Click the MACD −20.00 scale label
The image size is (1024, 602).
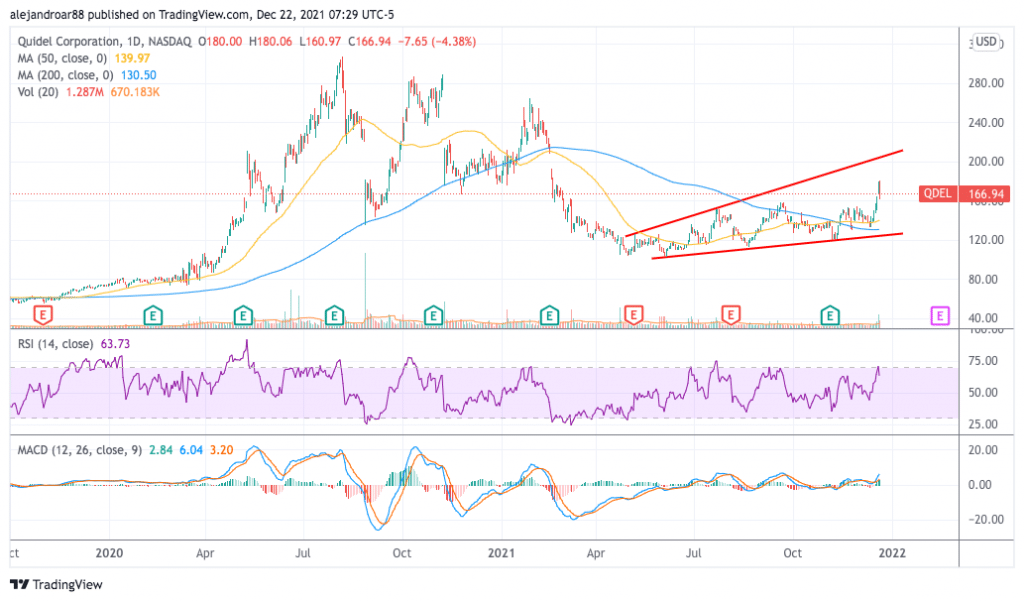point(985,520)
